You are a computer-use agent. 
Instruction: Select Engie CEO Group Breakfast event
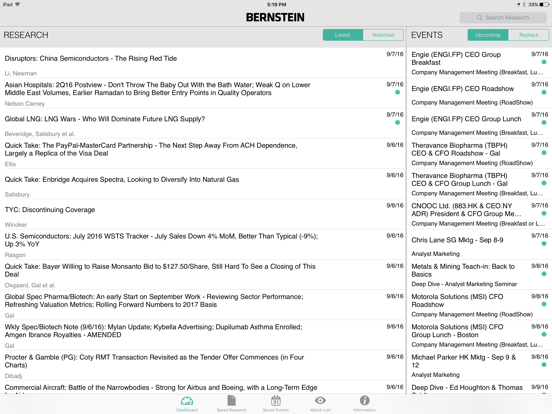pyautogui.click(x=479, y=63)
